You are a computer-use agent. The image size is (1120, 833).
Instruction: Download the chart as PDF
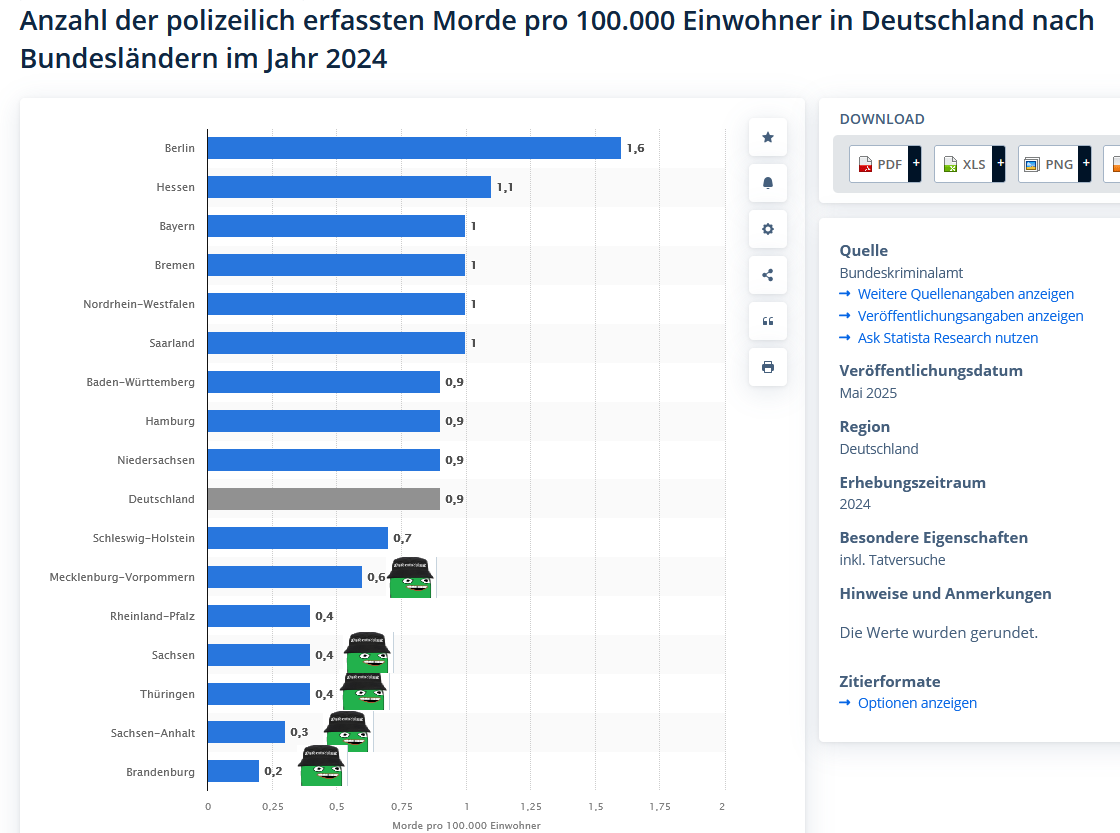(879, 164)
